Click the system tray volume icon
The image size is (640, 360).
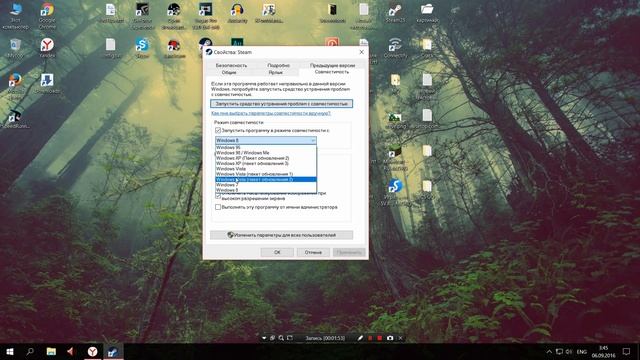pos(569,351)
